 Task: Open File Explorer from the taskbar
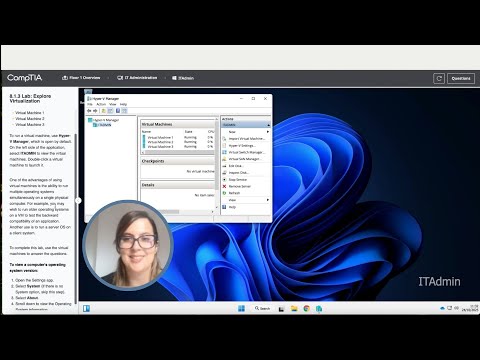click(294, 308)
